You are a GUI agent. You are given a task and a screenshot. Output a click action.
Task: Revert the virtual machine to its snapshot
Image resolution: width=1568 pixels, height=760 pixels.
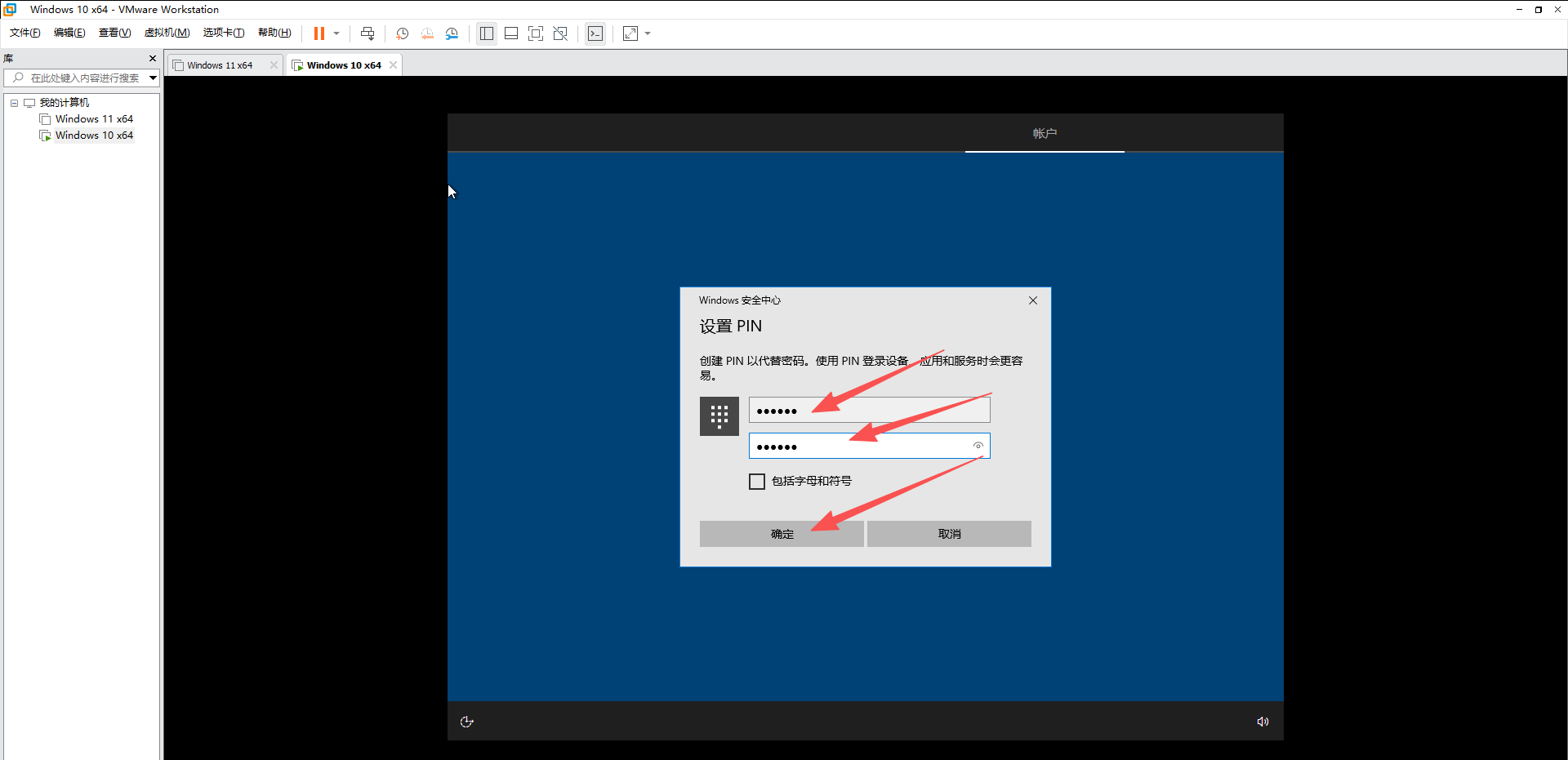click(427, 33)
